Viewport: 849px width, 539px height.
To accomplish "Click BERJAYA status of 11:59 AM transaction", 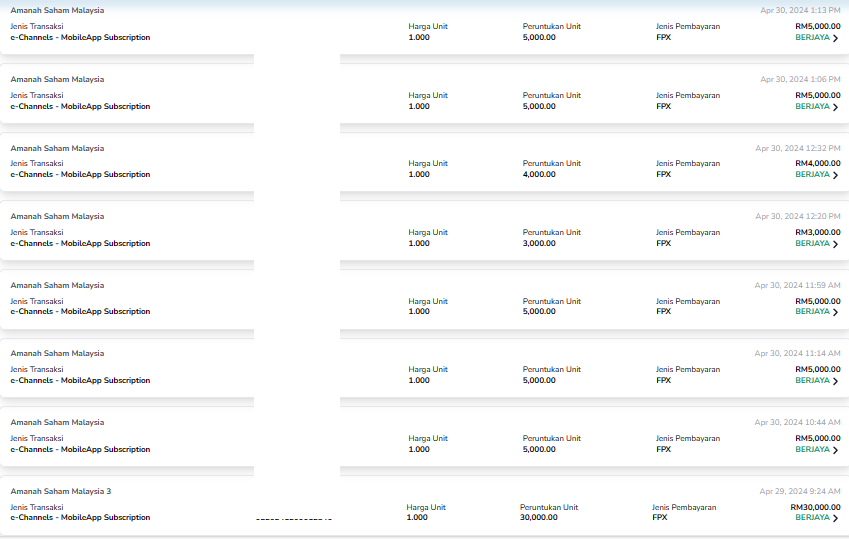I will click(812, 311).
